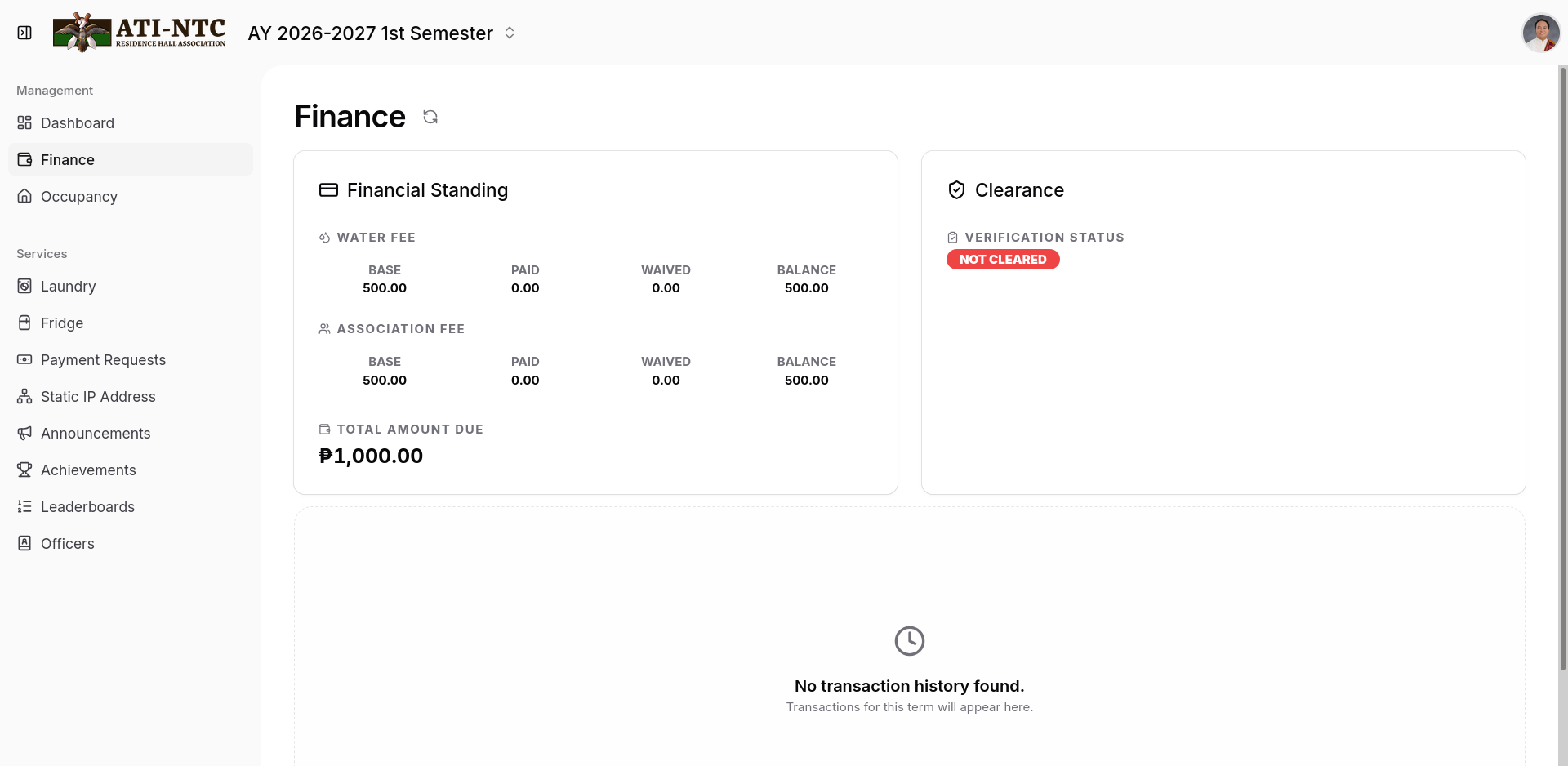The height and width of the screenshot is (766, 1568).
Task: Click "No transaction history found." text
Action: tap(909, 686)
